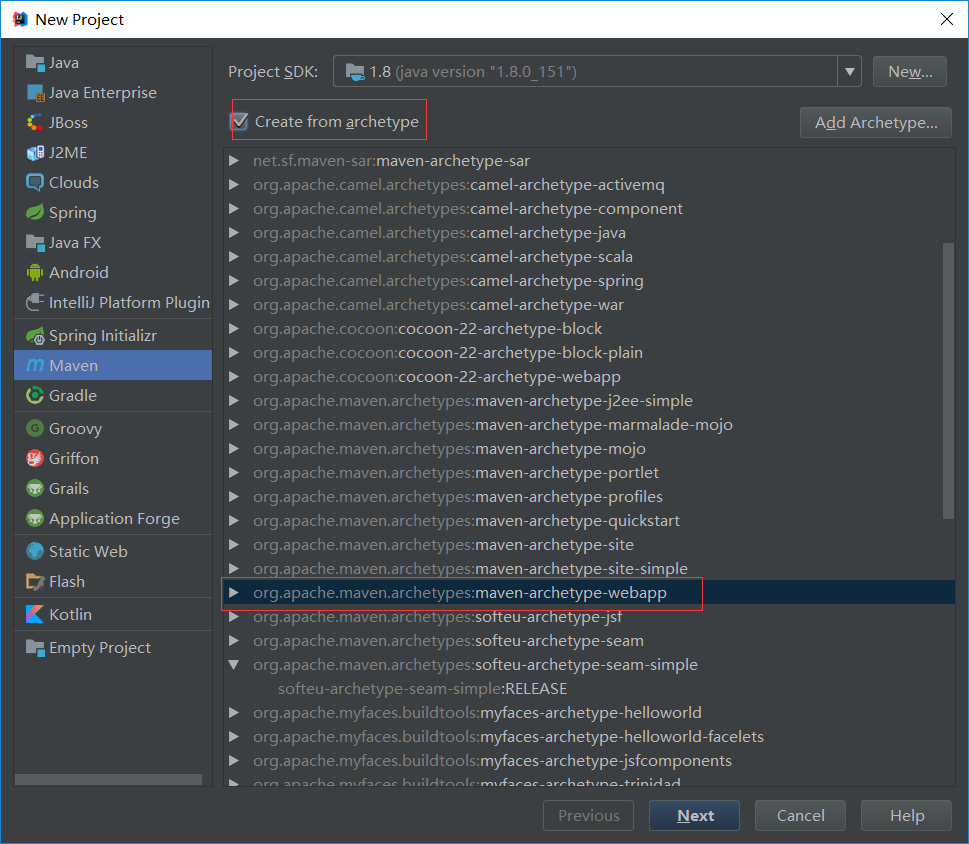Click the Next button
Viewport: 969px width, 844px height.
click(x=695, y=816)
